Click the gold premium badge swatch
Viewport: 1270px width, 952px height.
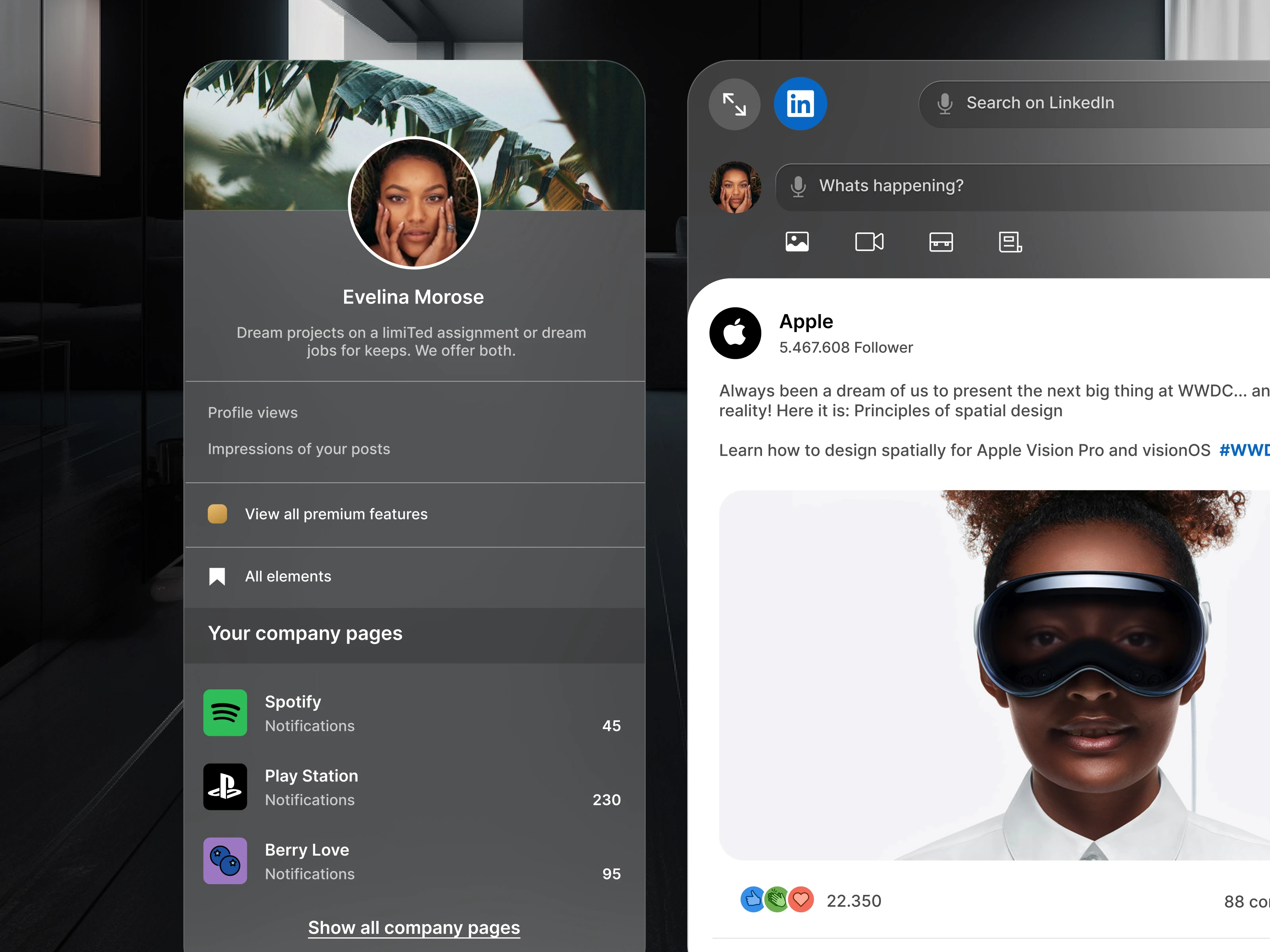tap(217, 514)
